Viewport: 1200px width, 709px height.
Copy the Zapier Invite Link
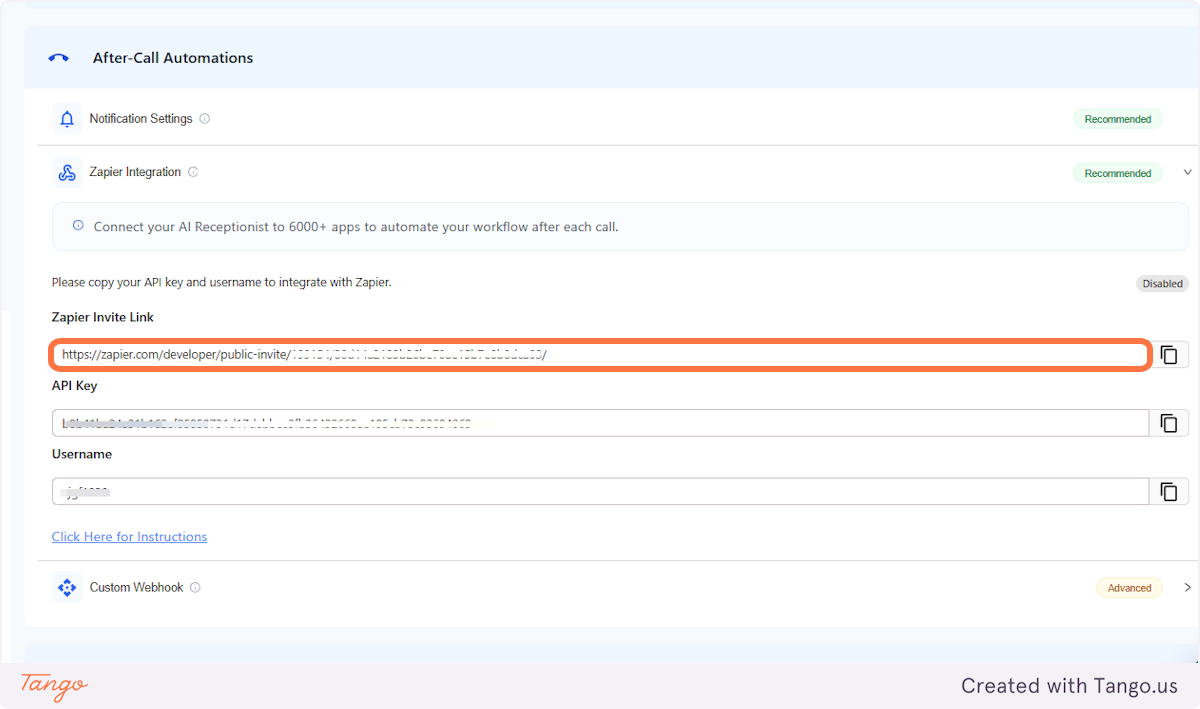pos(1168,355)
